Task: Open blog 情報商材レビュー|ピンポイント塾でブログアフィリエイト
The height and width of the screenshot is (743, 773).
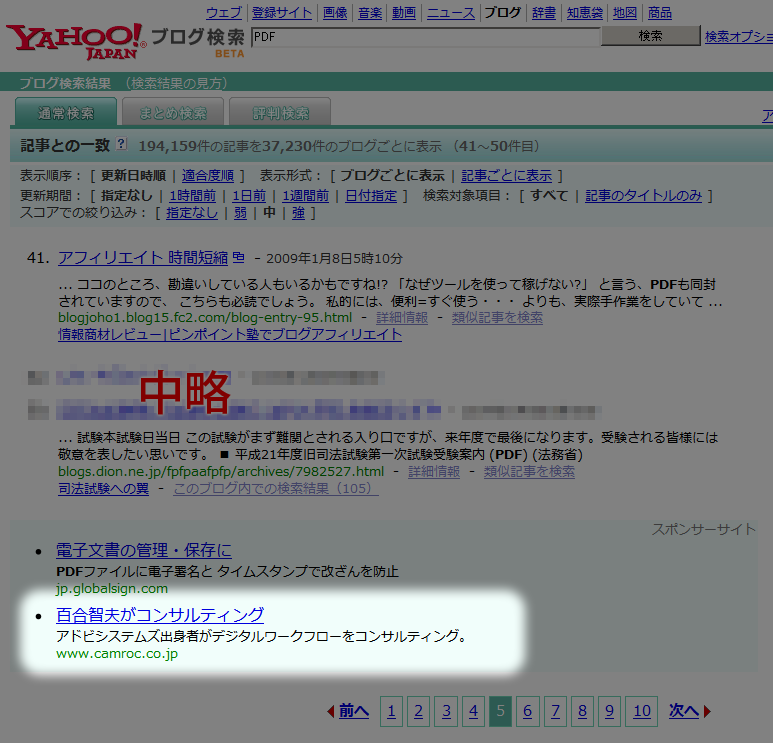Action: [230, 334]
